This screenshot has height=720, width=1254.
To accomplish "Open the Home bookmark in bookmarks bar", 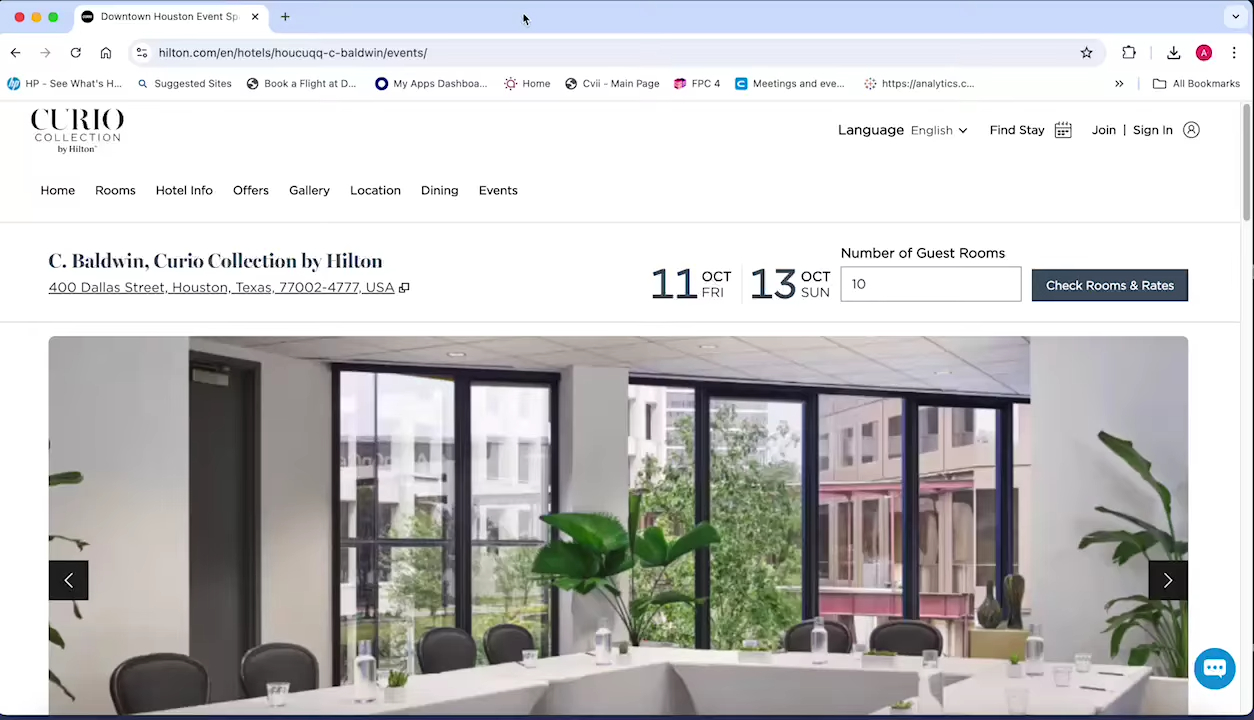I will (527, 84).
